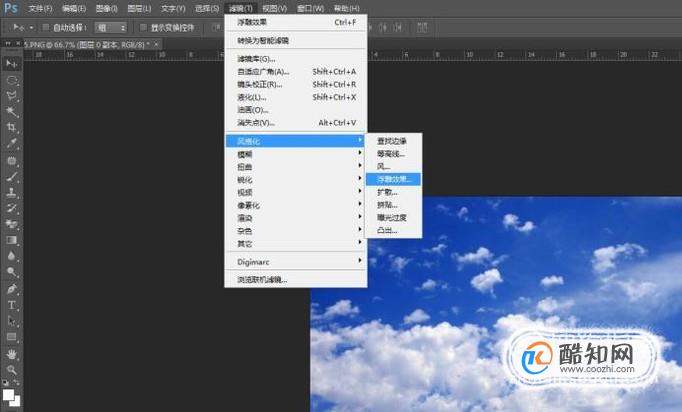Image resolution: width=682 pixels, height=412 pixels.
Task: Open the 选择(S) menu
Action: (207, 8)
